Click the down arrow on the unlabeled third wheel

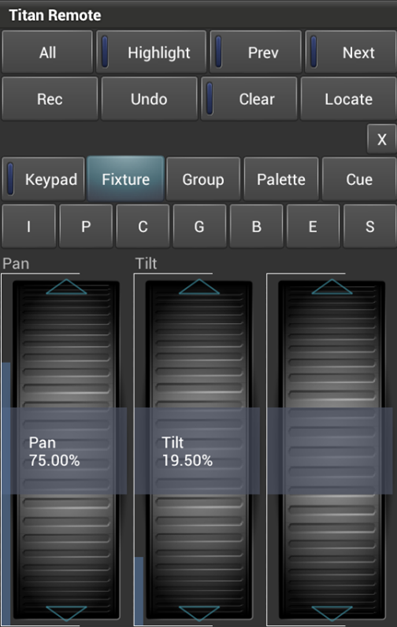coord(332,613)
